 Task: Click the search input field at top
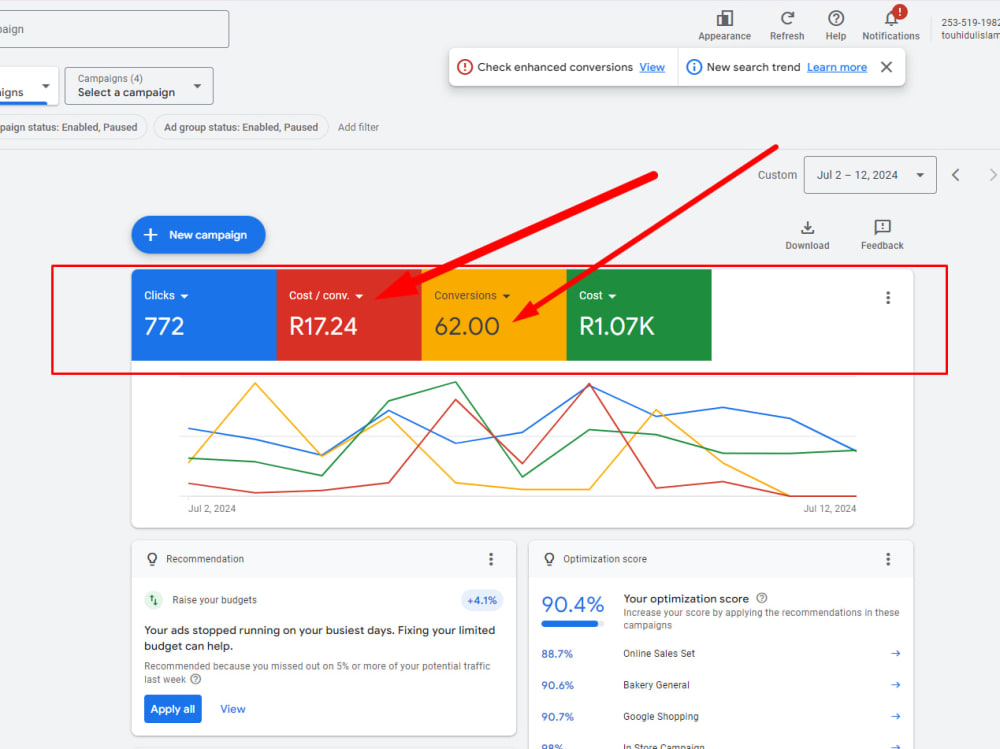112,29
